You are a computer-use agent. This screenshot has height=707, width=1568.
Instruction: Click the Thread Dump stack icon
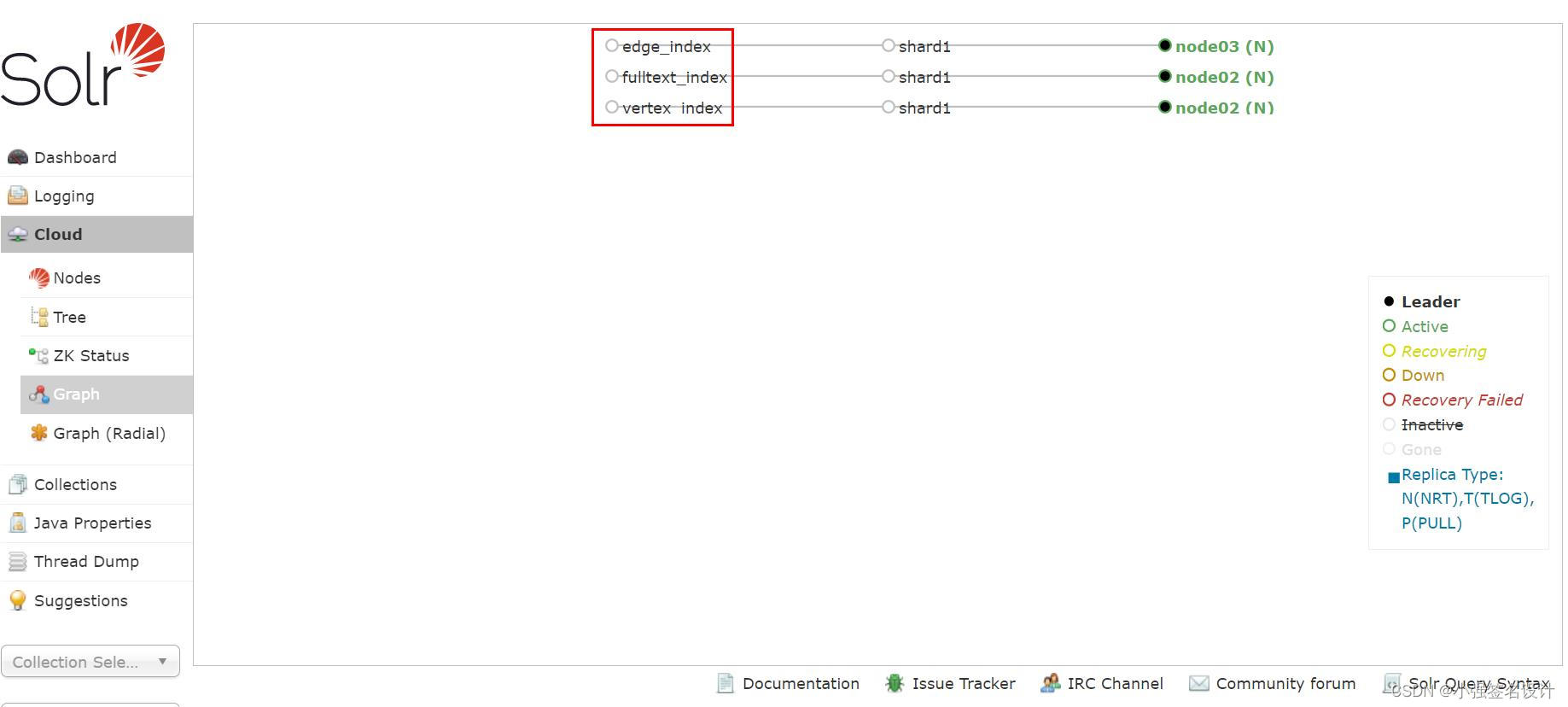coord(17,561)
